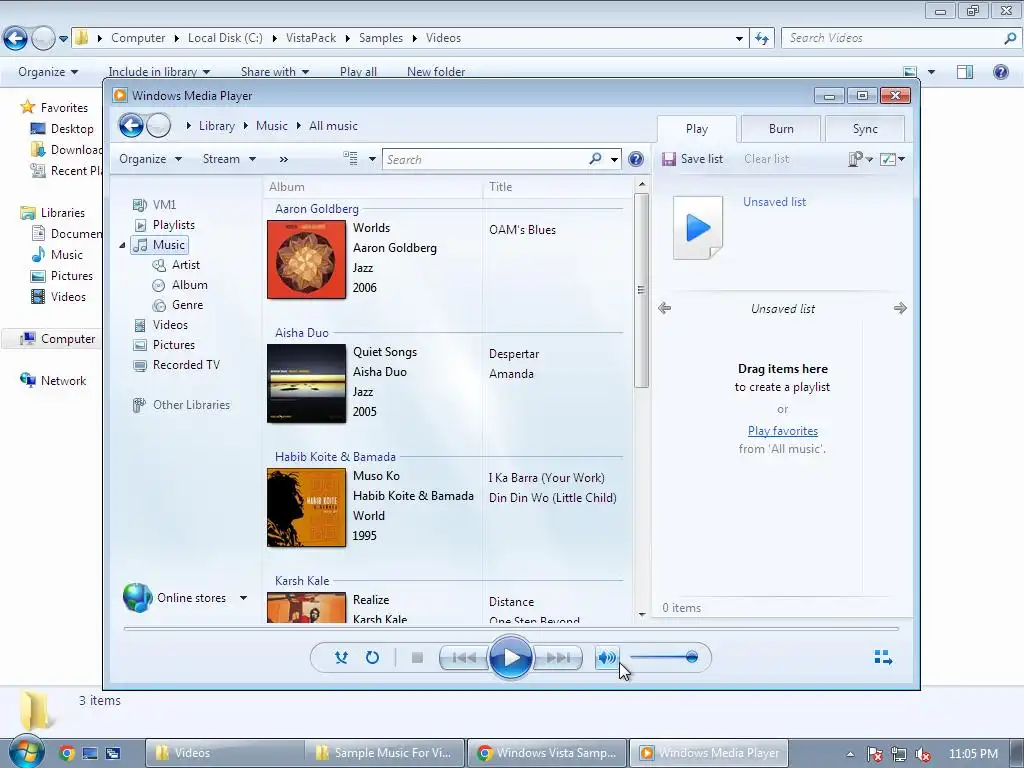This screenshot has height=768, width=1024.
Task: Switch to the Burn tab
Action: tap(781, 129)
